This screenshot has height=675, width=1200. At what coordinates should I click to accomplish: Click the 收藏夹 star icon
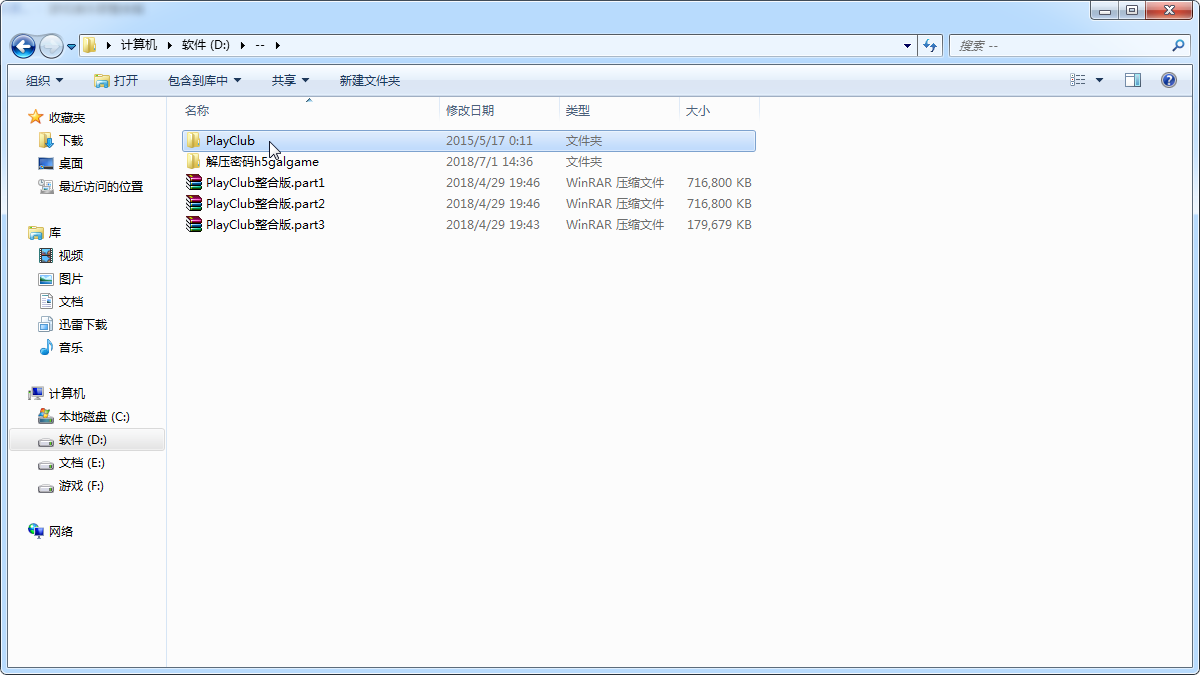pos(36,118)
